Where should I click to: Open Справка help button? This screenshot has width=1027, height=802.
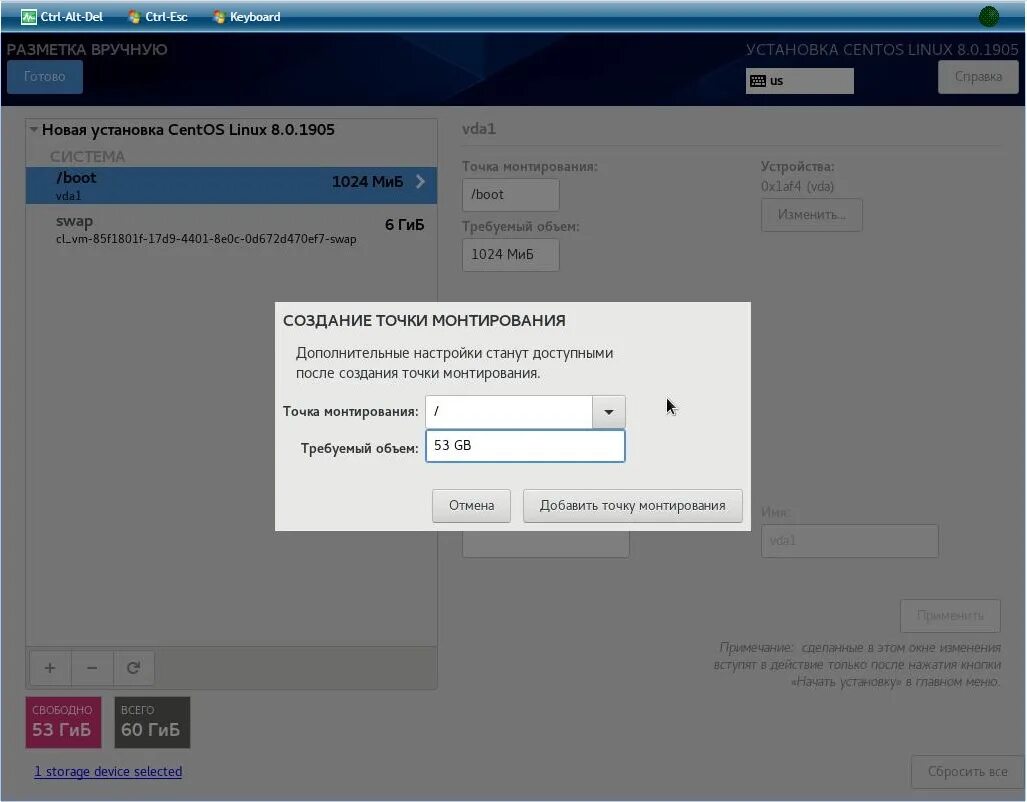978,77
